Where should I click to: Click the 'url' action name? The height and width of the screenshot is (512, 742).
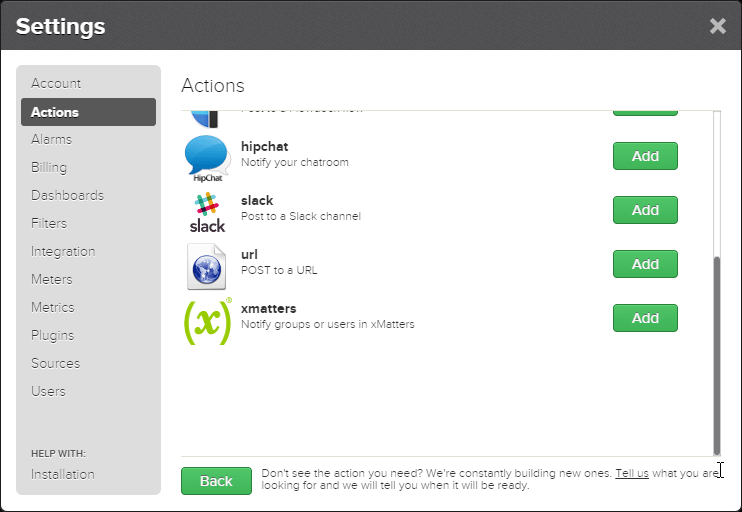click(x=249, y=255)
